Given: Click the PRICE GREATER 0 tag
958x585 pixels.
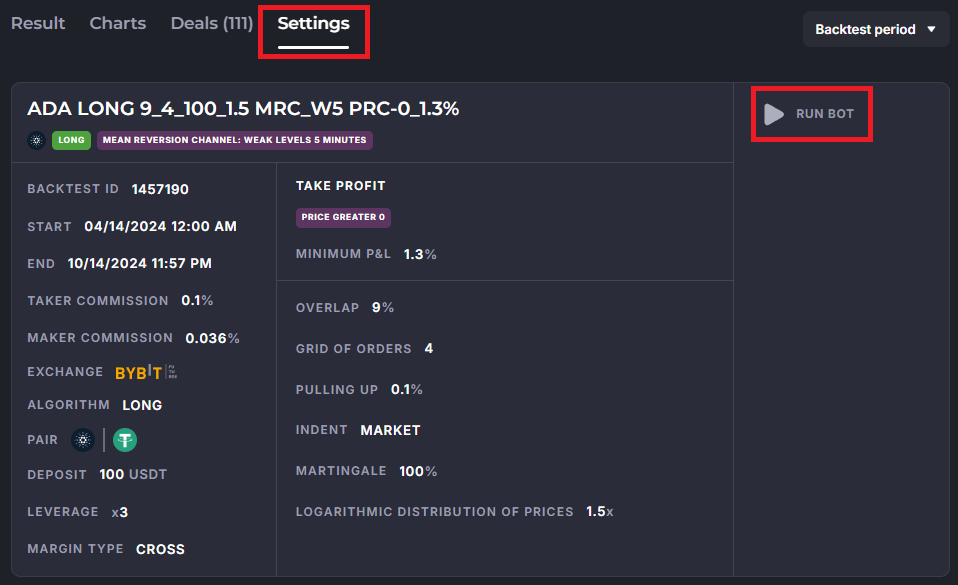Looking at the screenshot, I should pos(343,217).
